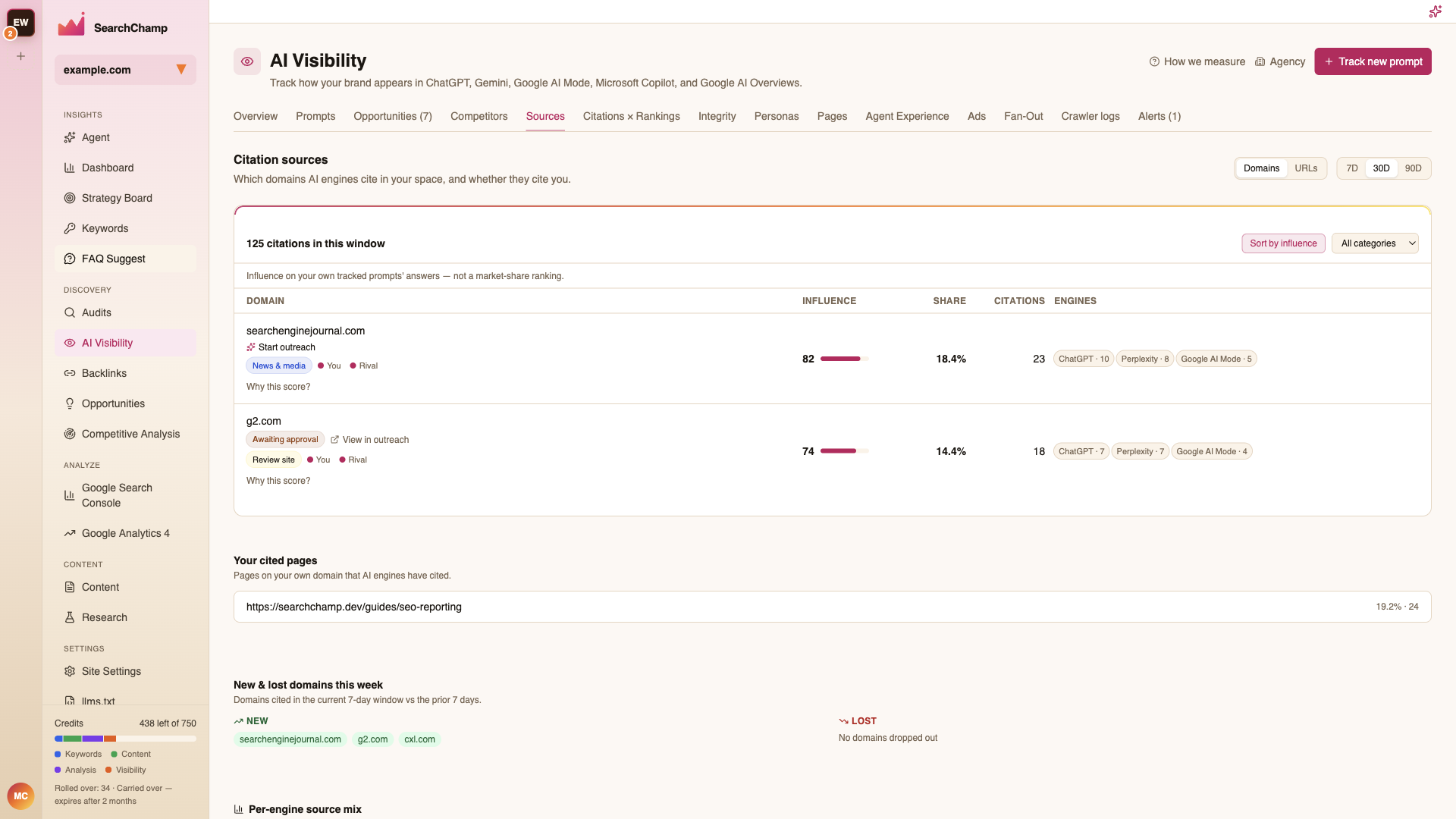Click influence bar for searchenginejournal.com
Viewport: 1456px width, 819px height.
point(844,359)
